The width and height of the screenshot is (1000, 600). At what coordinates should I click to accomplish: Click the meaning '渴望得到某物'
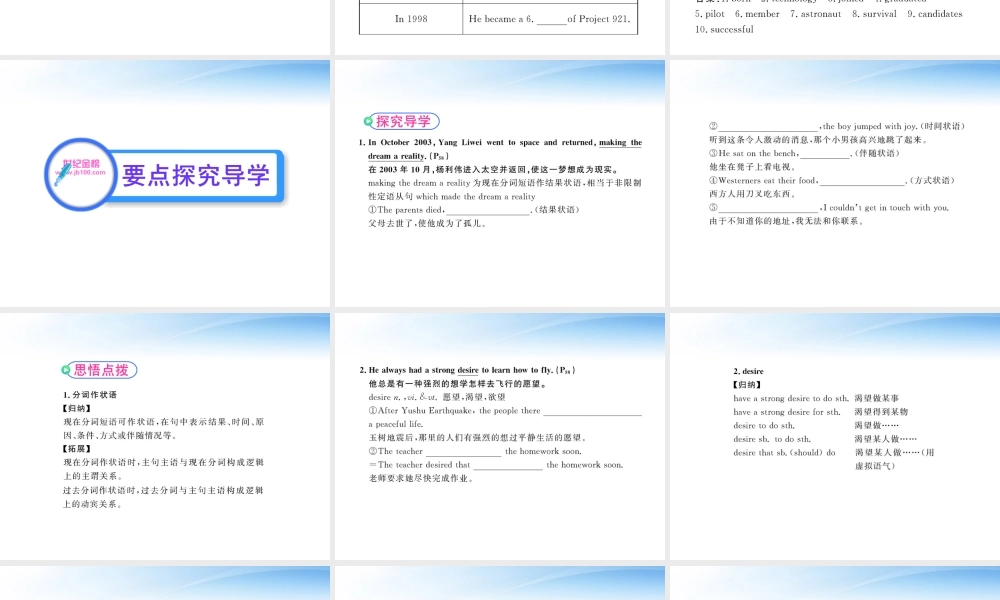[881, 412]
